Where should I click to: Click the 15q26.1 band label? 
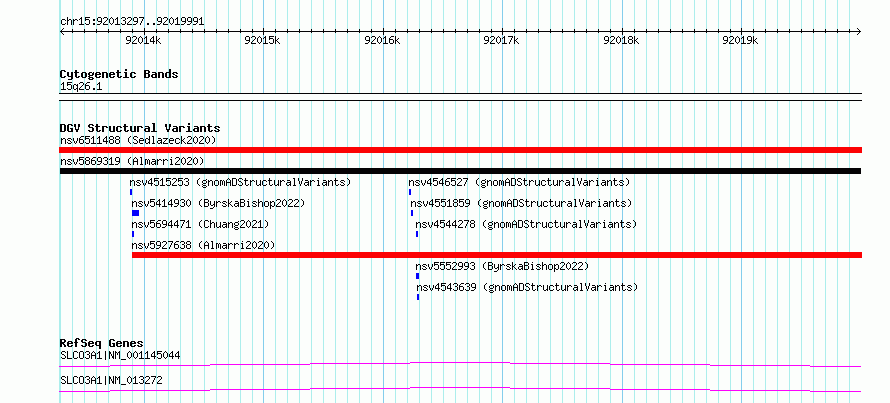pos(81,87)
